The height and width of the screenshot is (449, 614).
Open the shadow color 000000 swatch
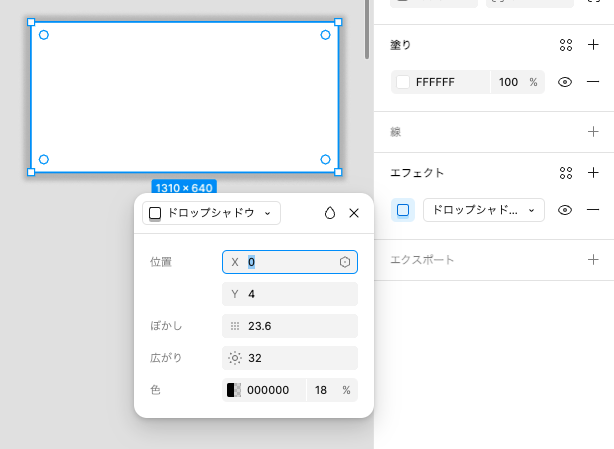pos(234,390)
